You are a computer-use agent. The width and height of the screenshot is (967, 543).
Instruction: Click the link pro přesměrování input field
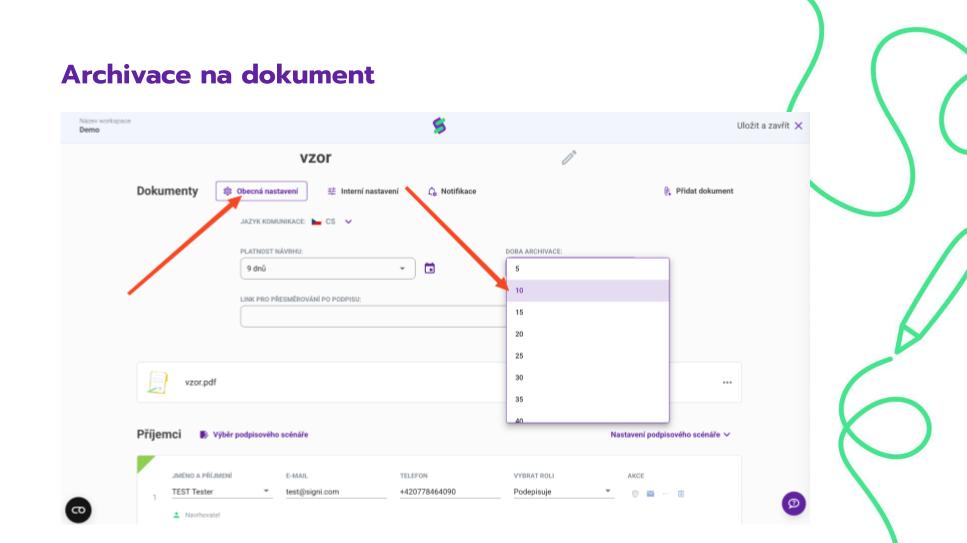coord(372,317)
